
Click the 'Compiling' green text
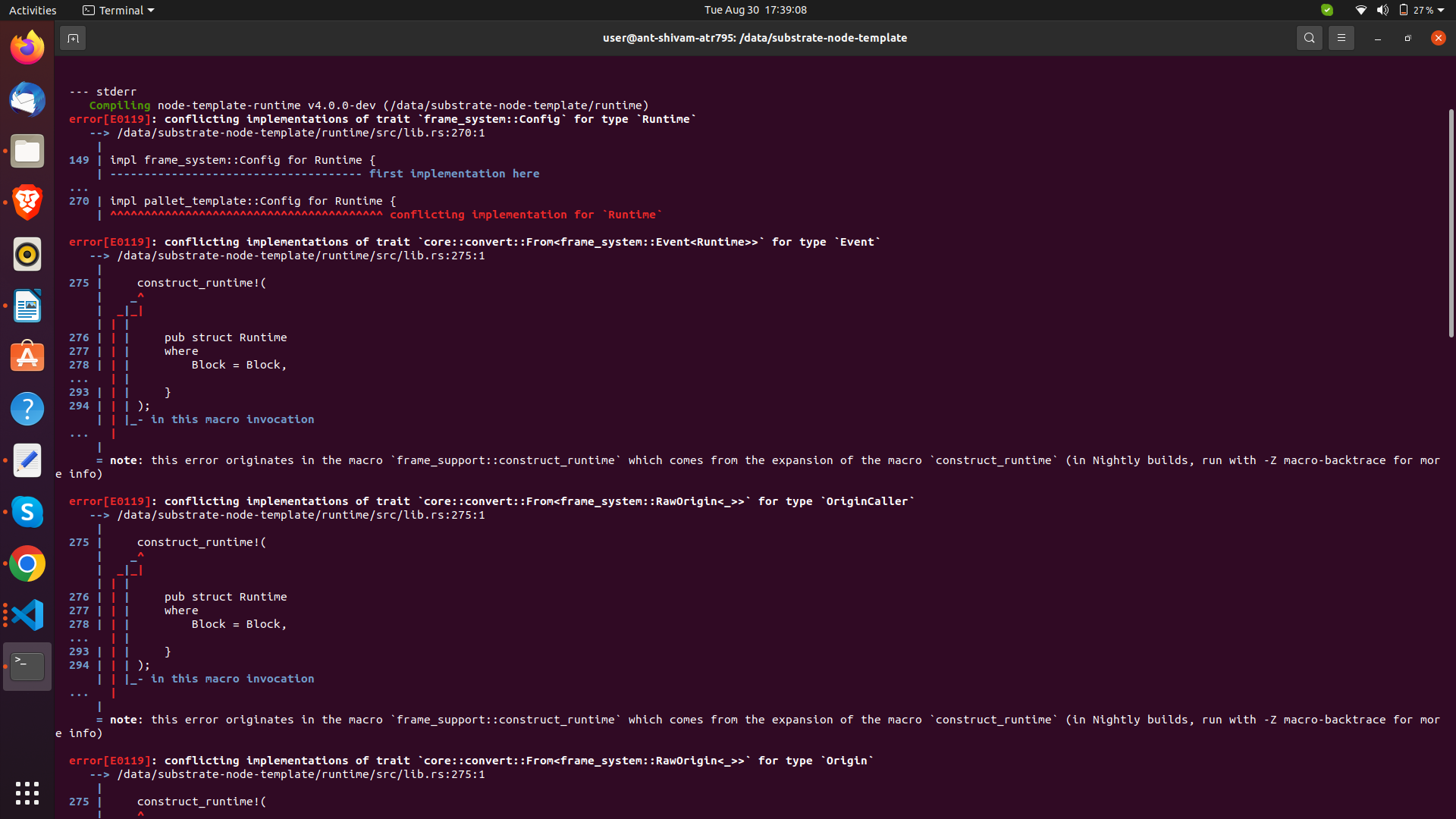point(120,105)
